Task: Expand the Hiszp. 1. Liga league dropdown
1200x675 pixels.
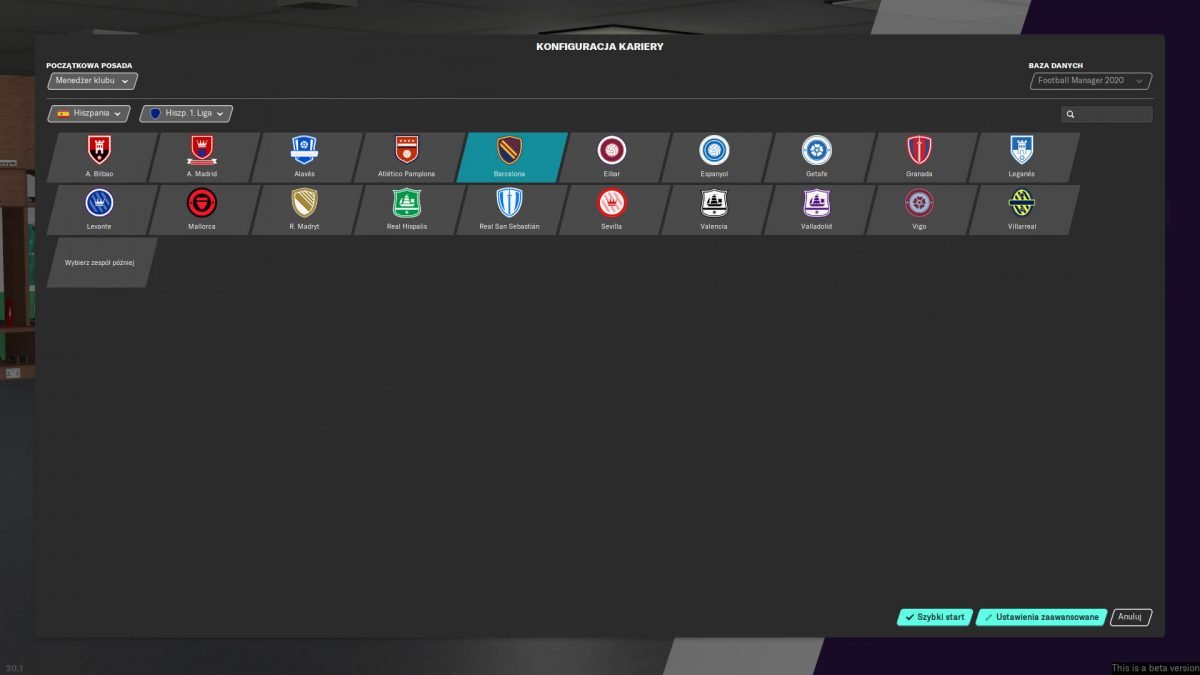Action: pos(187,114)
